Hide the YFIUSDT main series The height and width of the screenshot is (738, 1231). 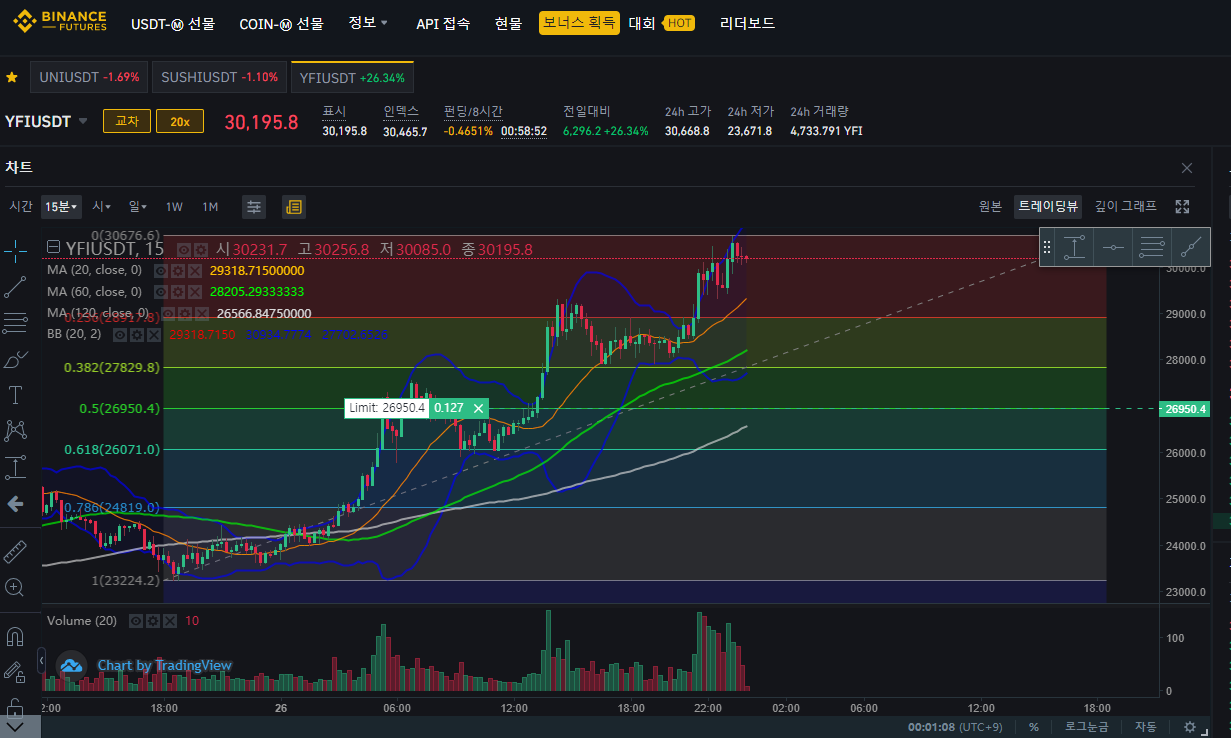pyautogui.click(x=183, y=249)
